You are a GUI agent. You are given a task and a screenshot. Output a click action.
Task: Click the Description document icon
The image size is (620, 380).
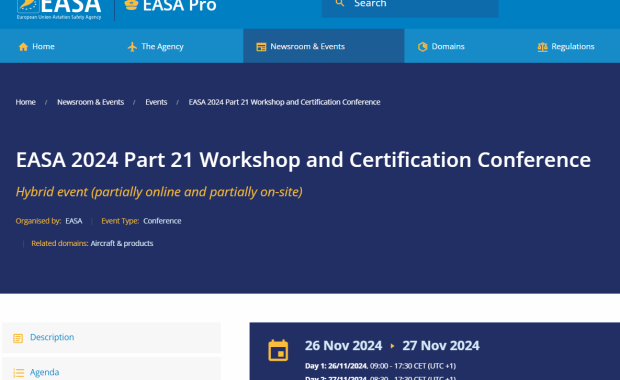click(18, 338)
